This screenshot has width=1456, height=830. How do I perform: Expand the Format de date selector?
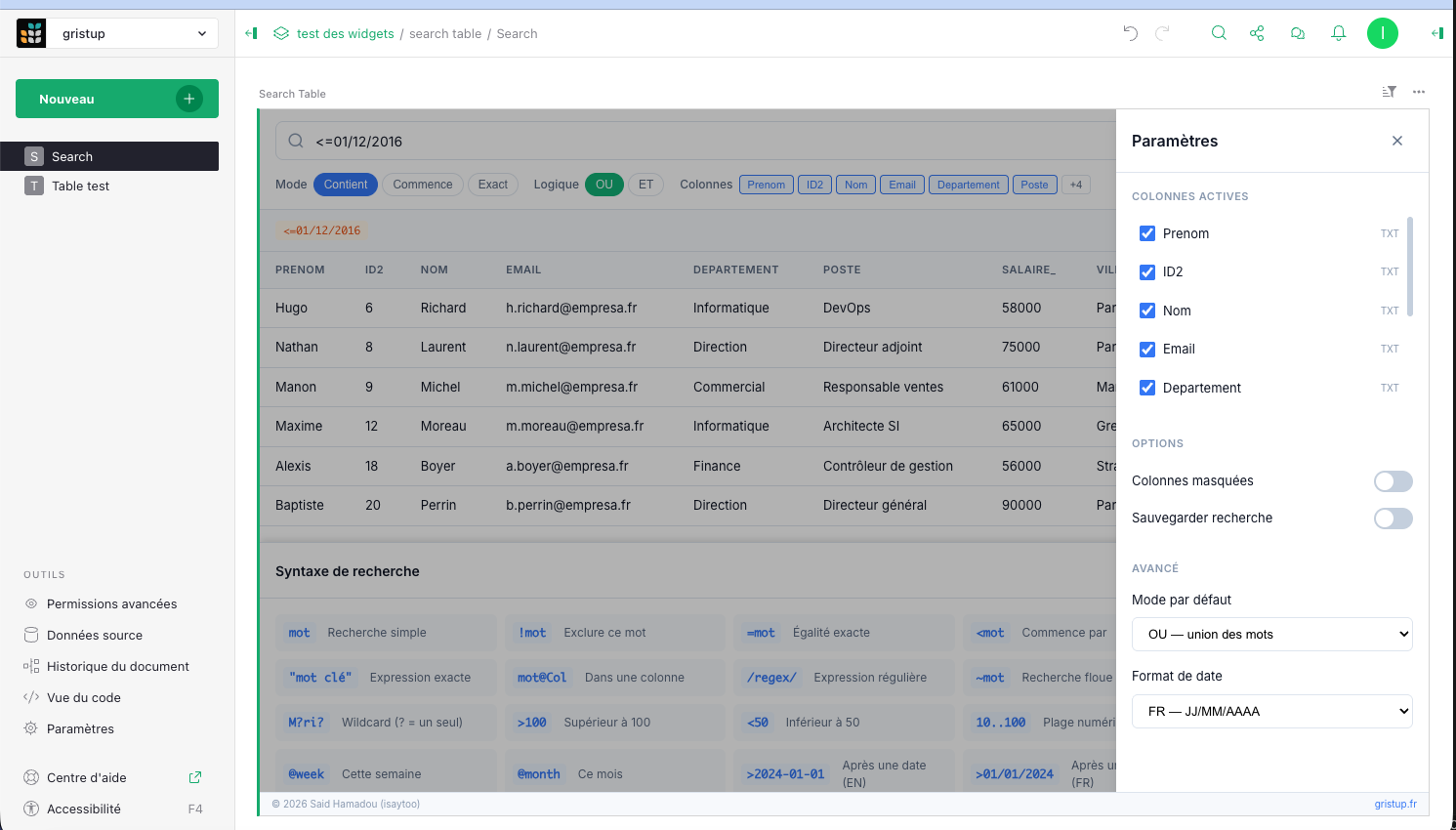1271,712
